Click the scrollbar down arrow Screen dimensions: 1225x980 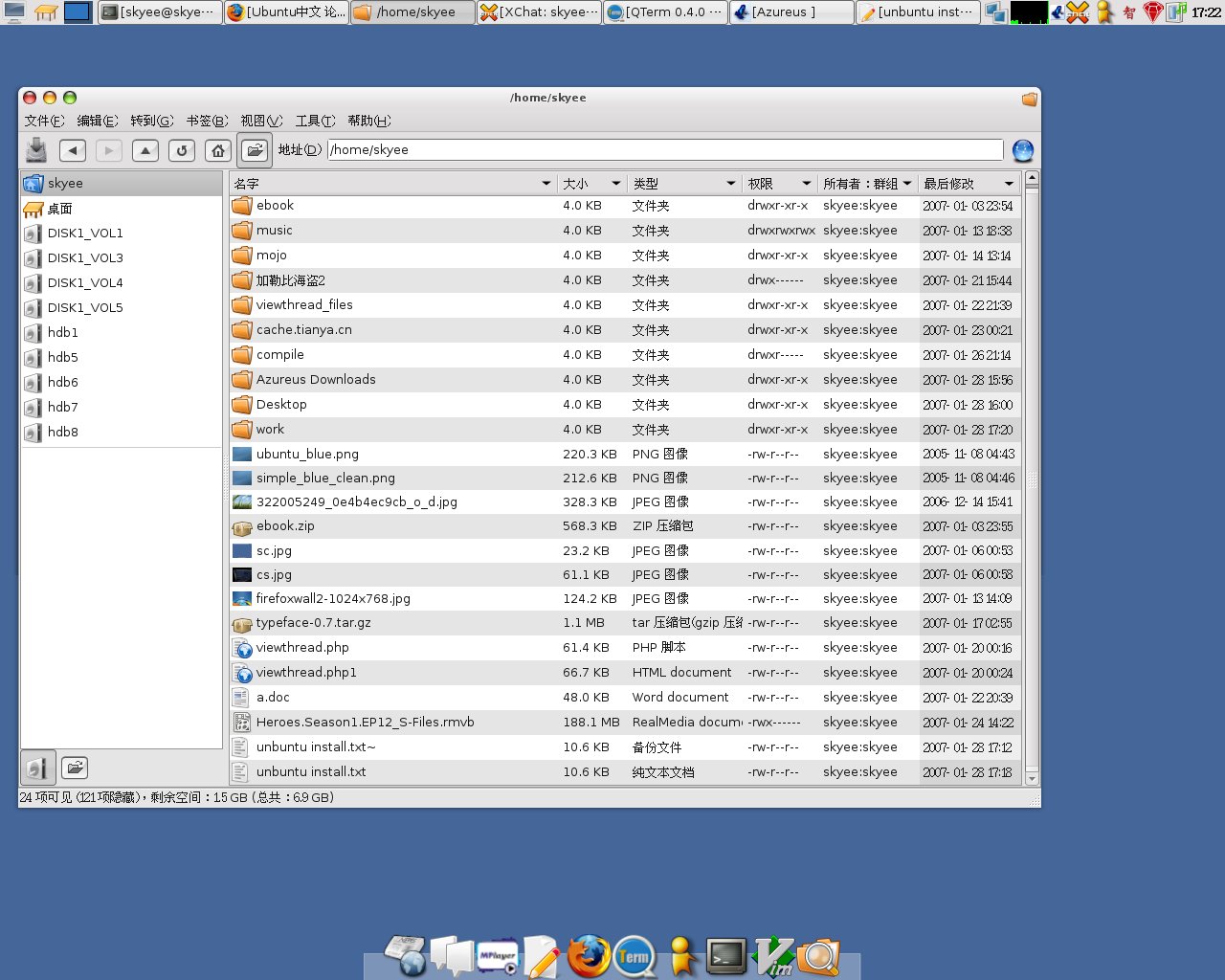coord(1032,779)
